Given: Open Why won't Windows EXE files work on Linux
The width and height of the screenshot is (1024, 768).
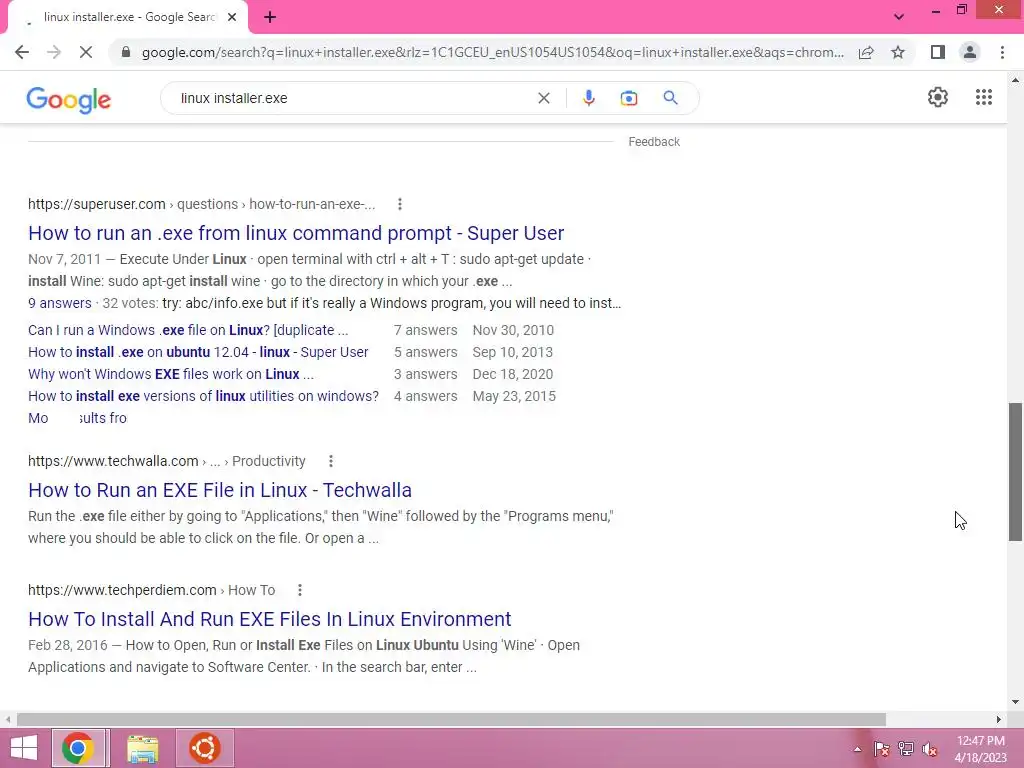Looking at the screenshot, I should tap(171, 374).
